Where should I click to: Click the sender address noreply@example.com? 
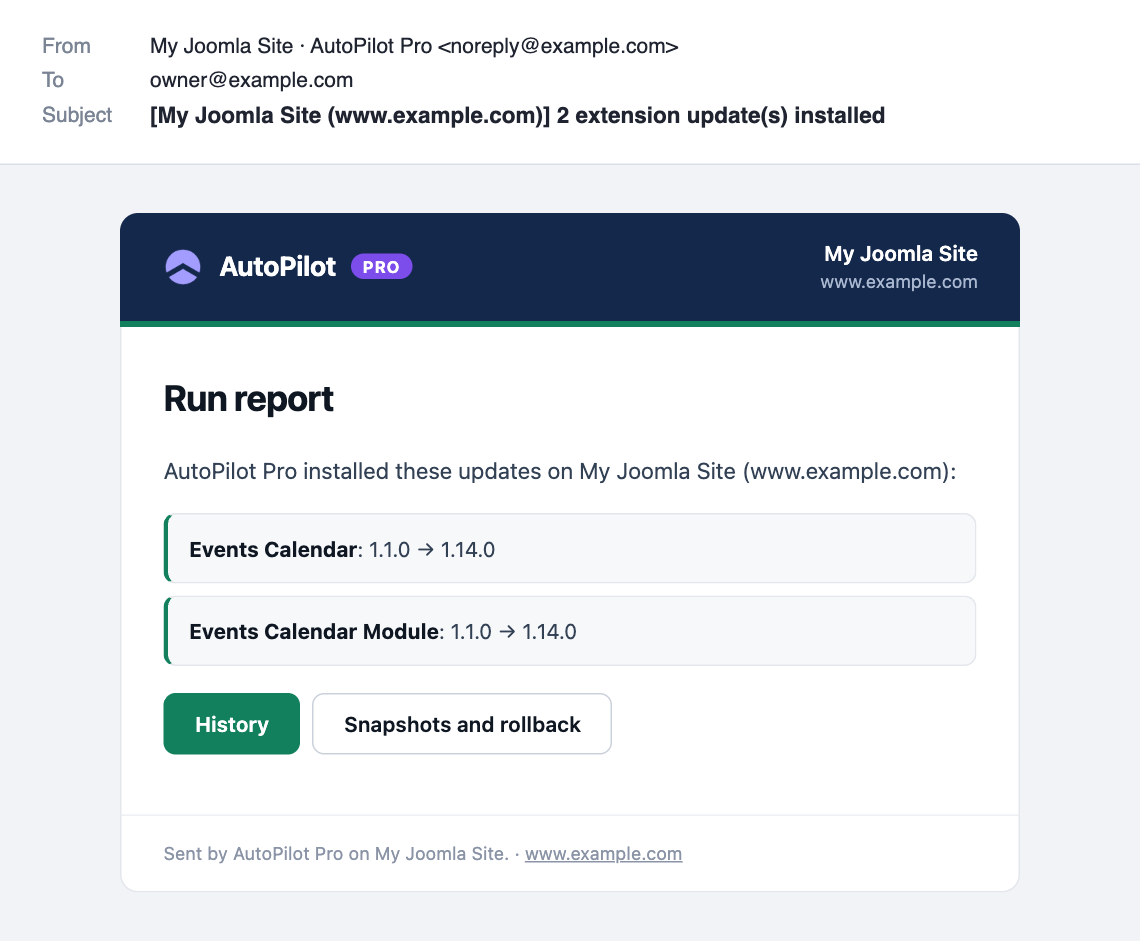[558, 46]
